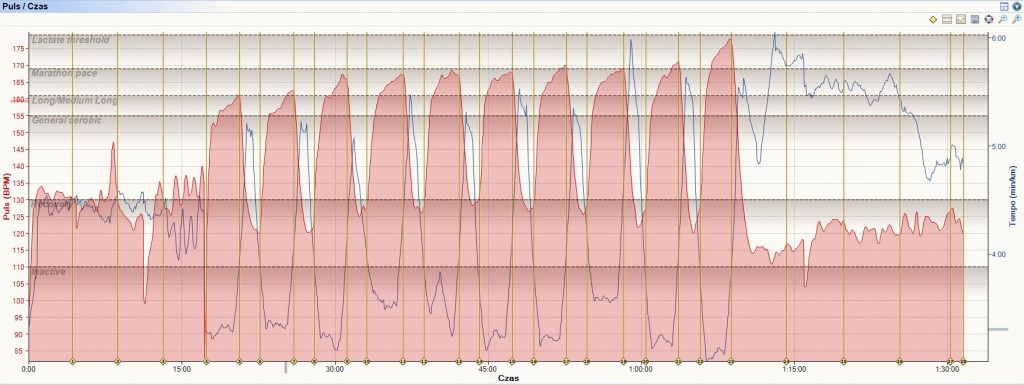Select lap marker 9 on the time axis
The height and width of the screenshot is (385, 1024).
pyautogui.click(x=347, y=361)
